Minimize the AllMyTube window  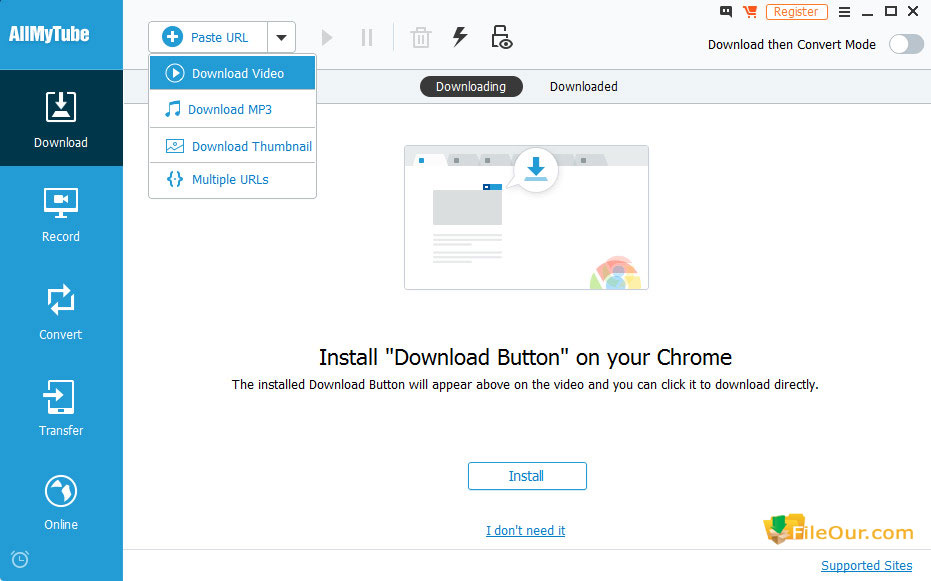pyautogui.click(x=867, y=12)
